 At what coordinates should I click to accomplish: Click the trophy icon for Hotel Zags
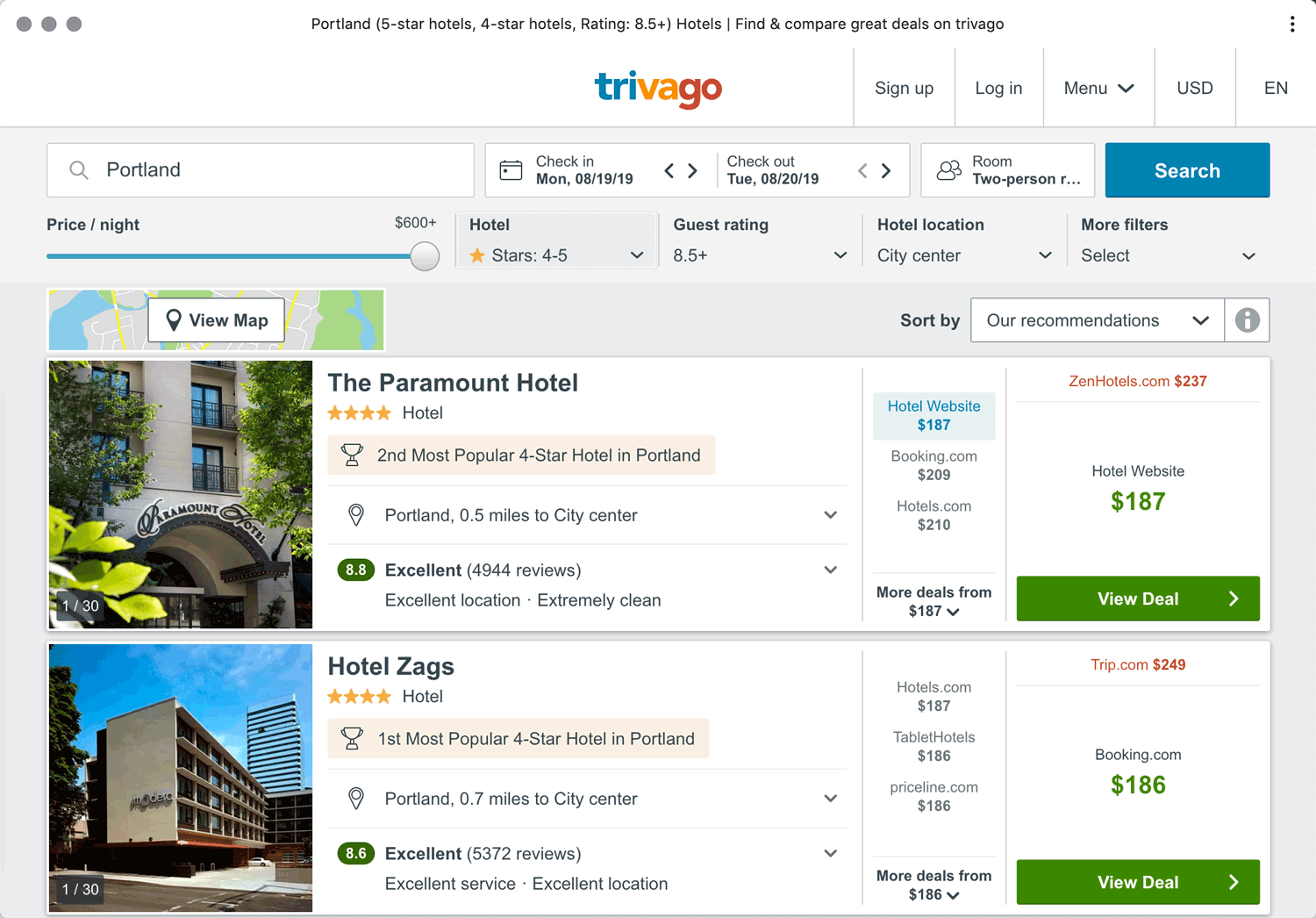tap(352, 738)
